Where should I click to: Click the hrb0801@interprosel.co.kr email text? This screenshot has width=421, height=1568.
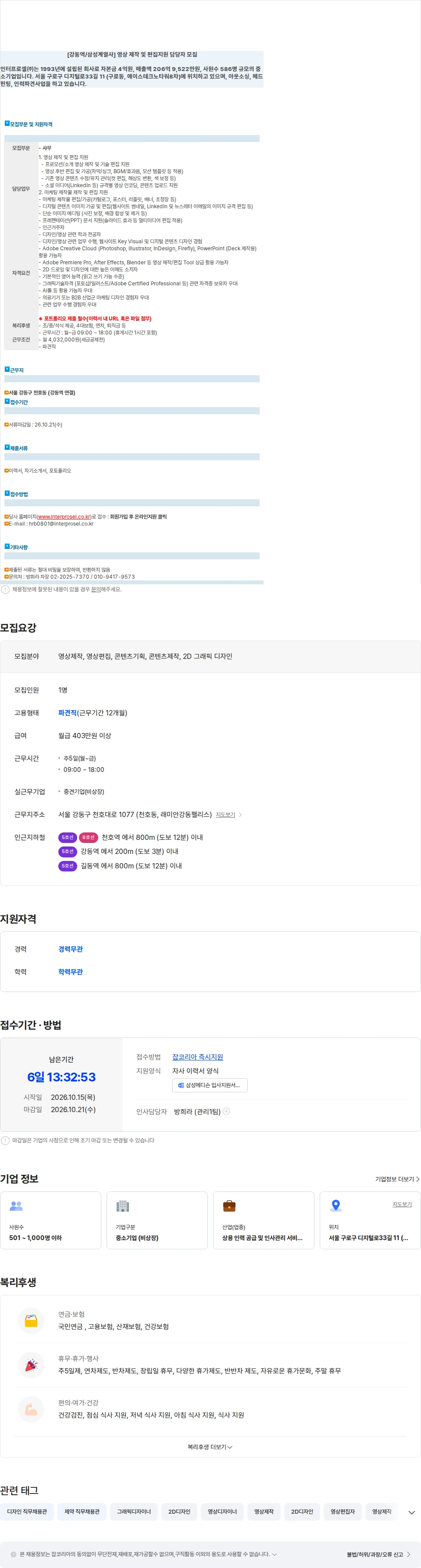click(61, 524)
